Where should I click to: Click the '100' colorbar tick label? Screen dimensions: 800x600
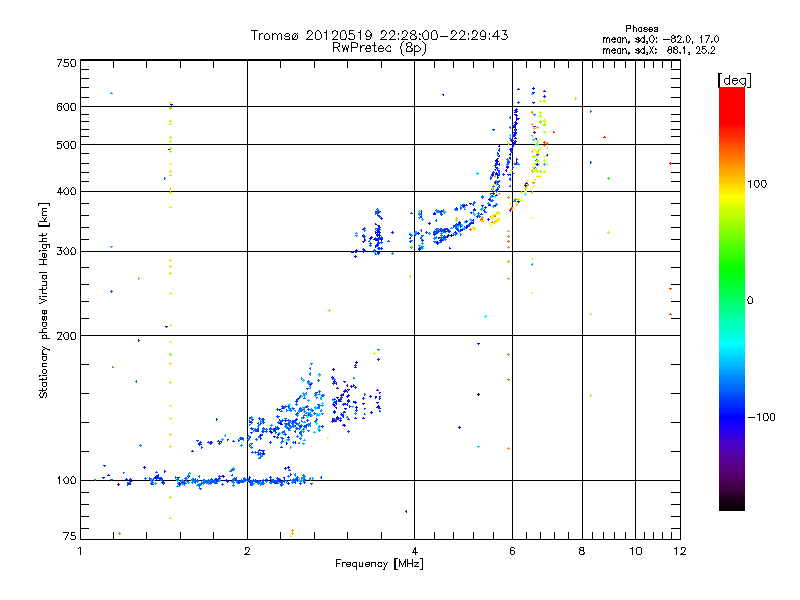[757, 184]
